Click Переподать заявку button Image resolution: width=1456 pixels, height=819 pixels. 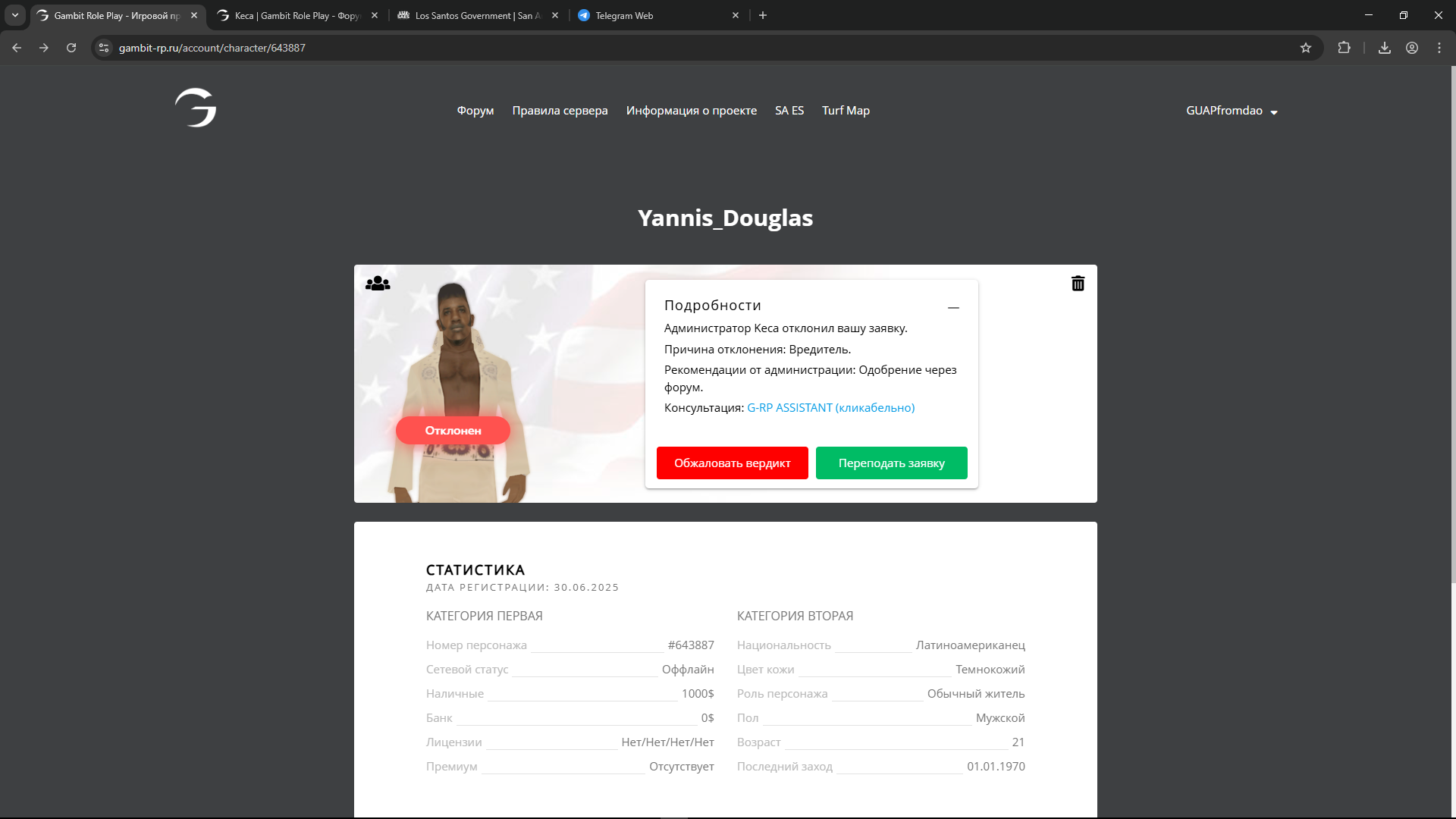point(891,463)
